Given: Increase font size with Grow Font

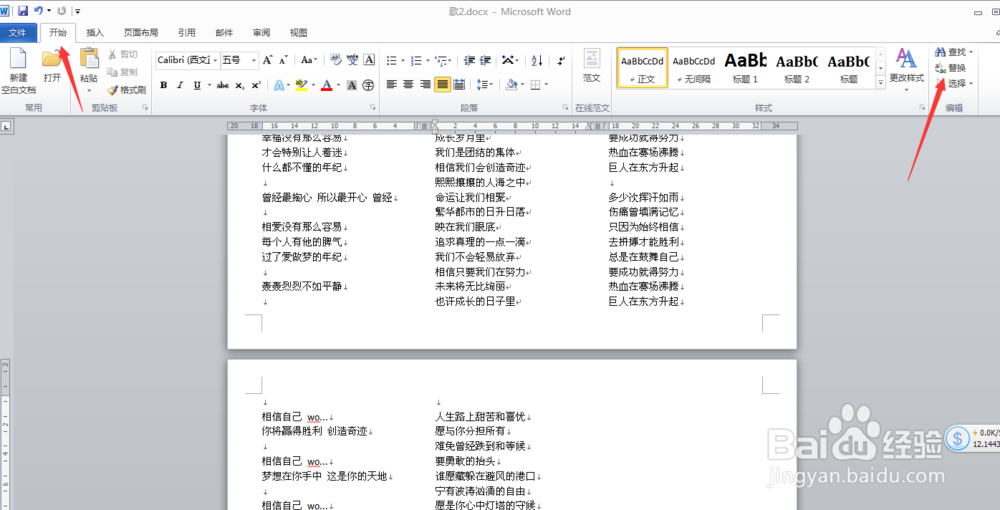Looking at the screenshot, I should pos(268,60).
